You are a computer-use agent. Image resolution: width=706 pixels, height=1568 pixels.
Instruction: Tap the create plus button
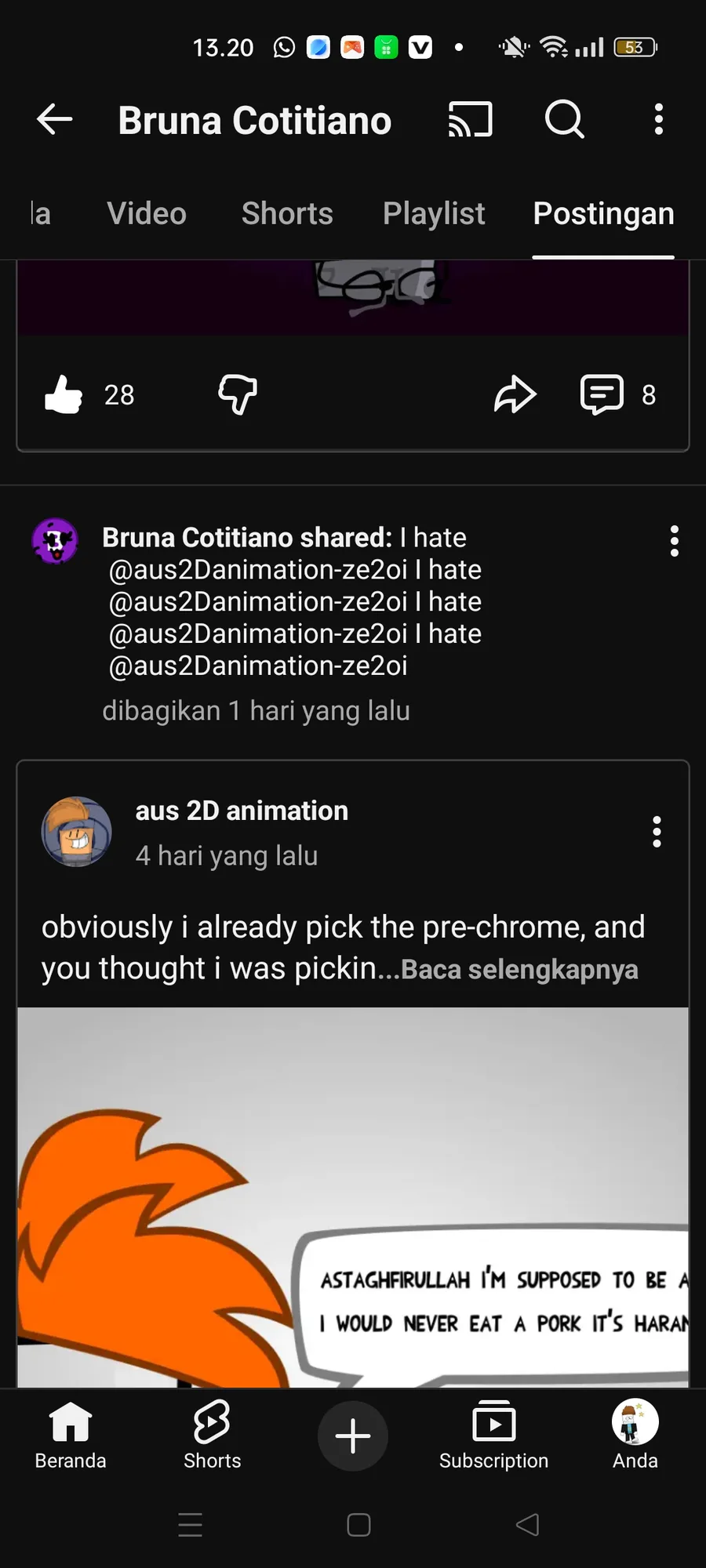pyautogui.click(x=353, y=1436)
